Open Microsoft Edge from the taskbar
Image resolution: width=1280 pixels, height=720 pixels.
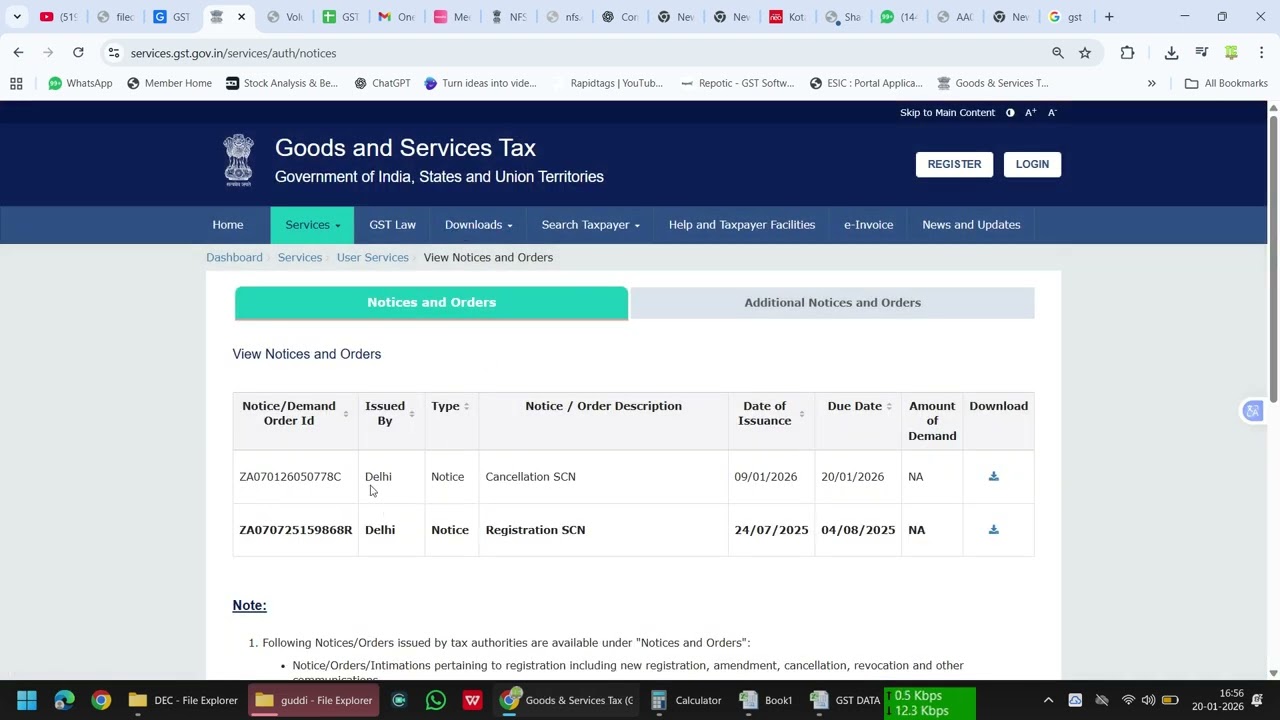pyautogui.click(x=64, y=700)
